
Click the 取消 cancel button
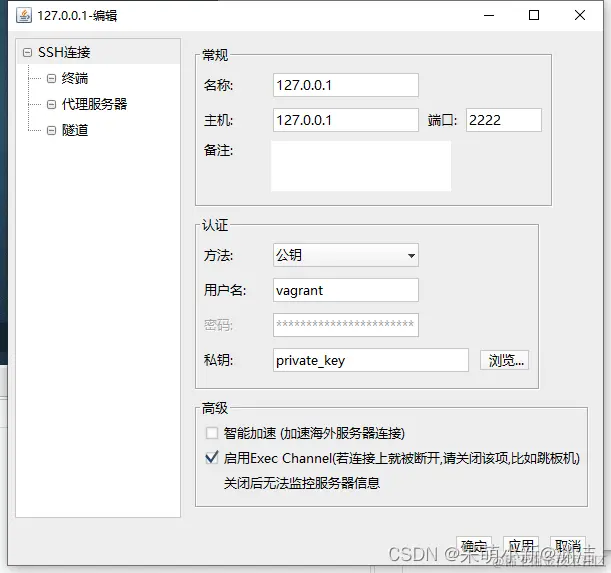pyautogui.click(x=568, y=546)
